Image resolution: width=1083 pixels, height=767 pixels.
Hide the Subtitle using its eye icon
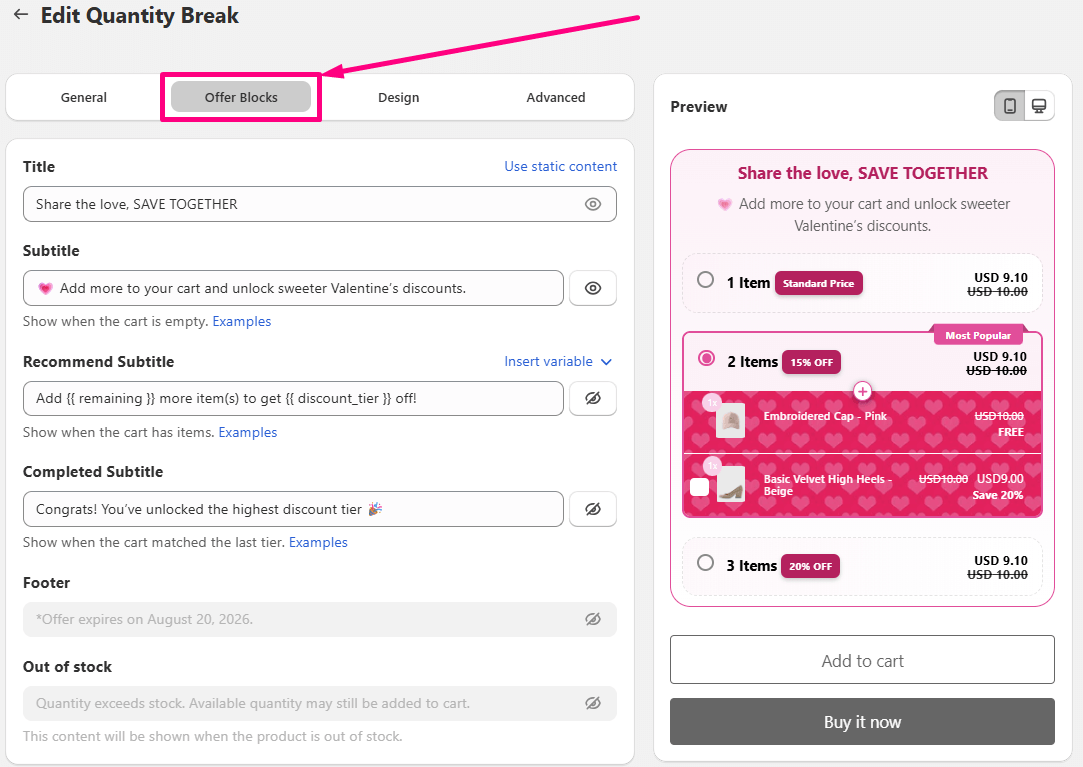coord(592,288)
